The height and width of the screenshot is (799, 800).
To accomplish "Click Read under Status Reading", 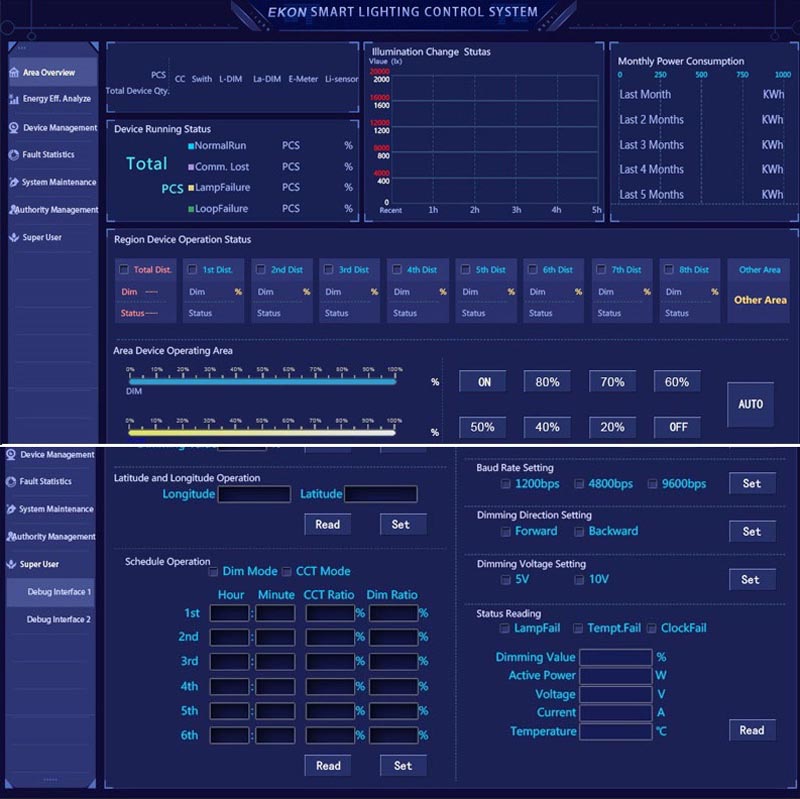I will 751,730.
